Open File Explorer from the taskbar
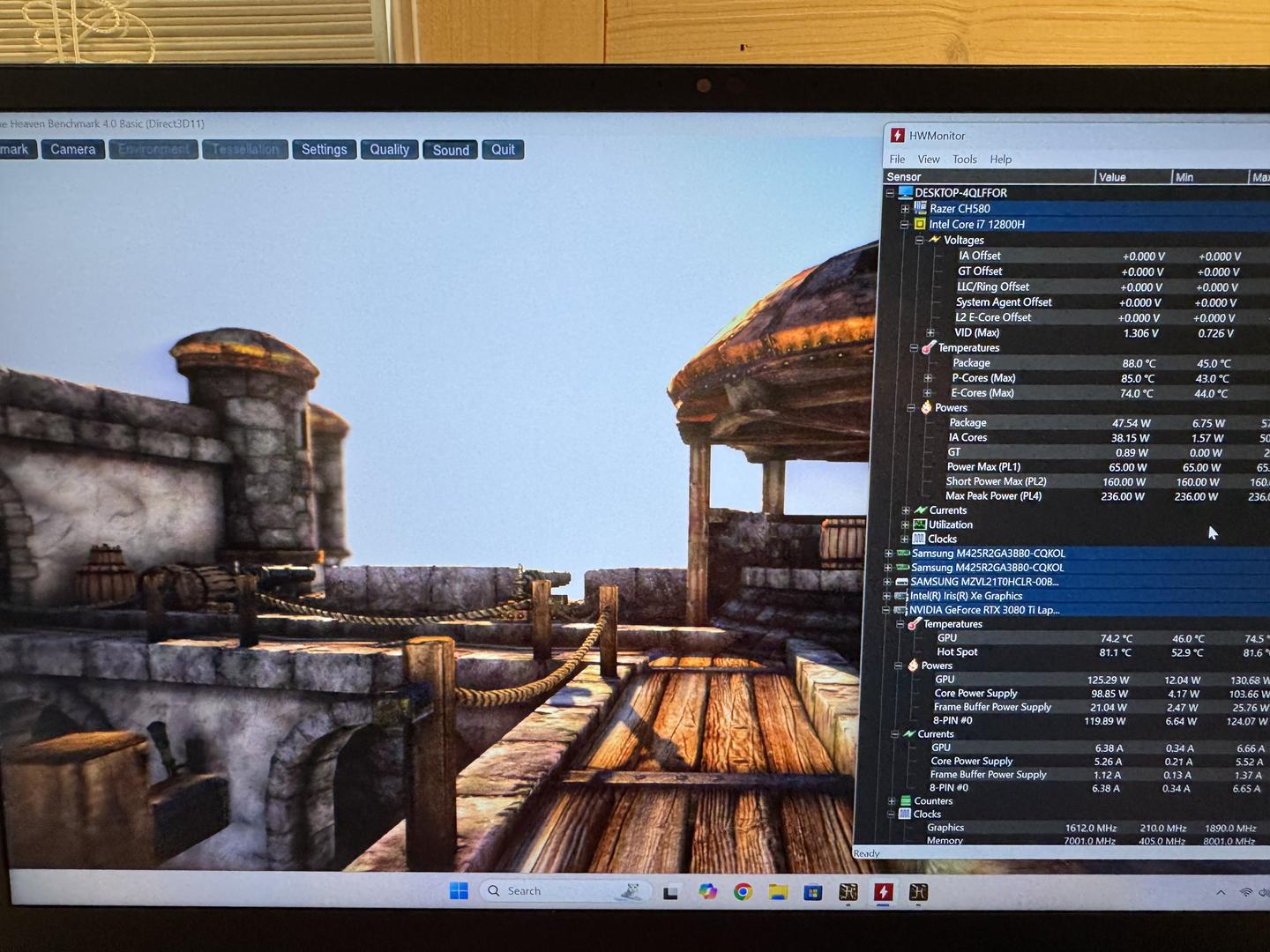 (x=777, y=892)
